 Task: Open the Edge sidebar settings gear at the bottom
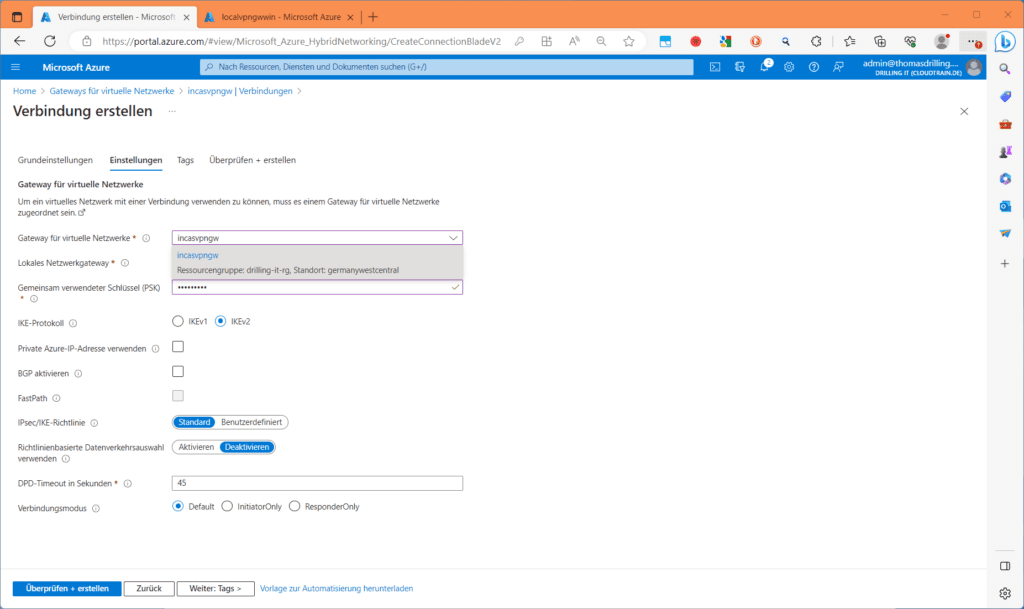[1005, 593]
